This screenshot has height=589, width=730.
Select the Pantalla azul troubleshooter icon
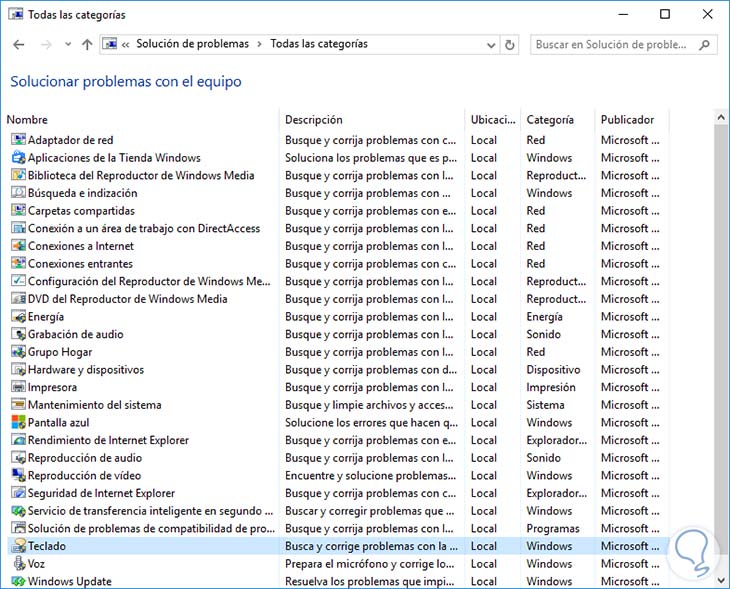18,423
